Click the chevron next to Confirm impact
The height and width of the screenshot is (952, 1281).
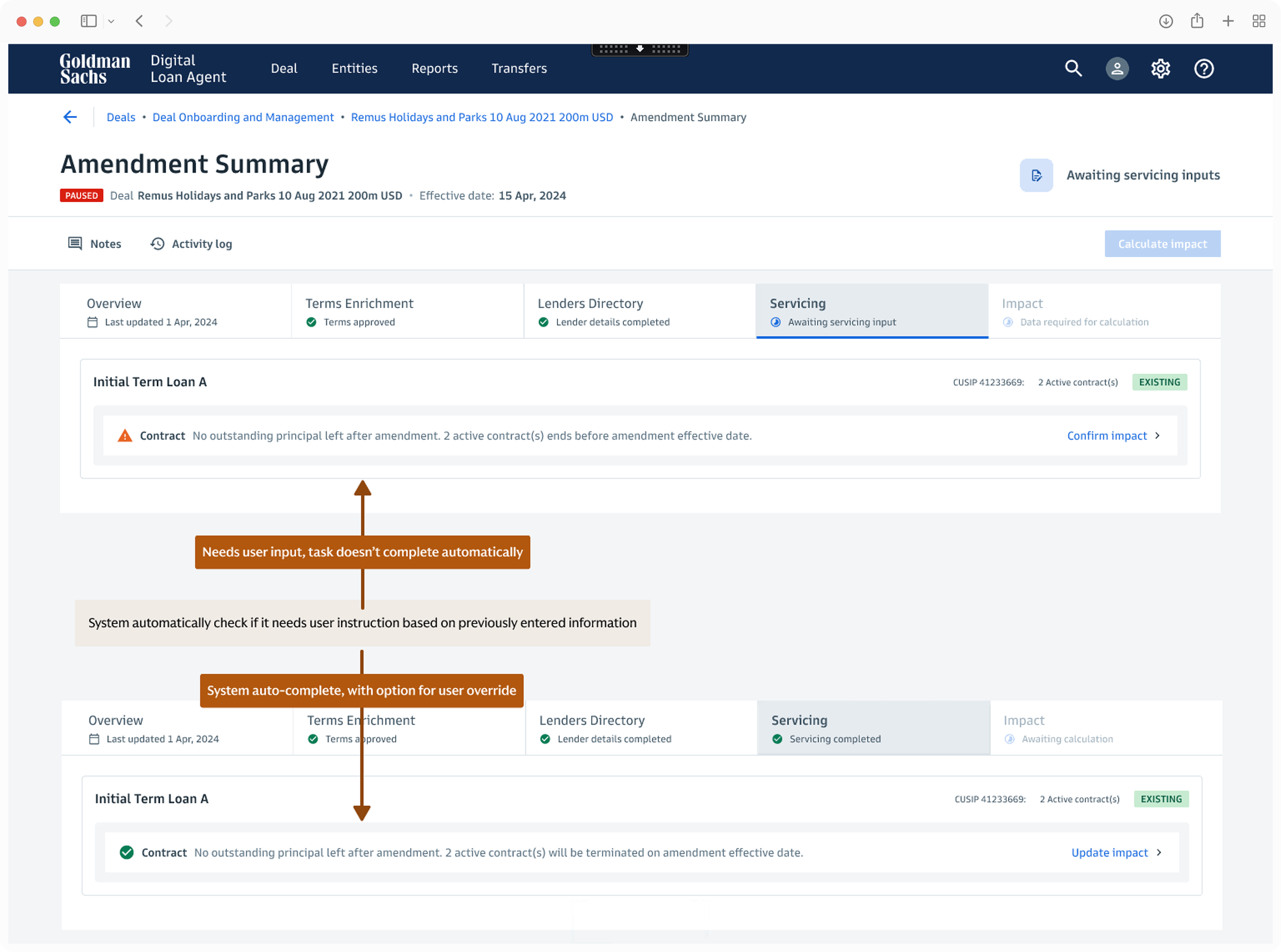(1157, 436)
